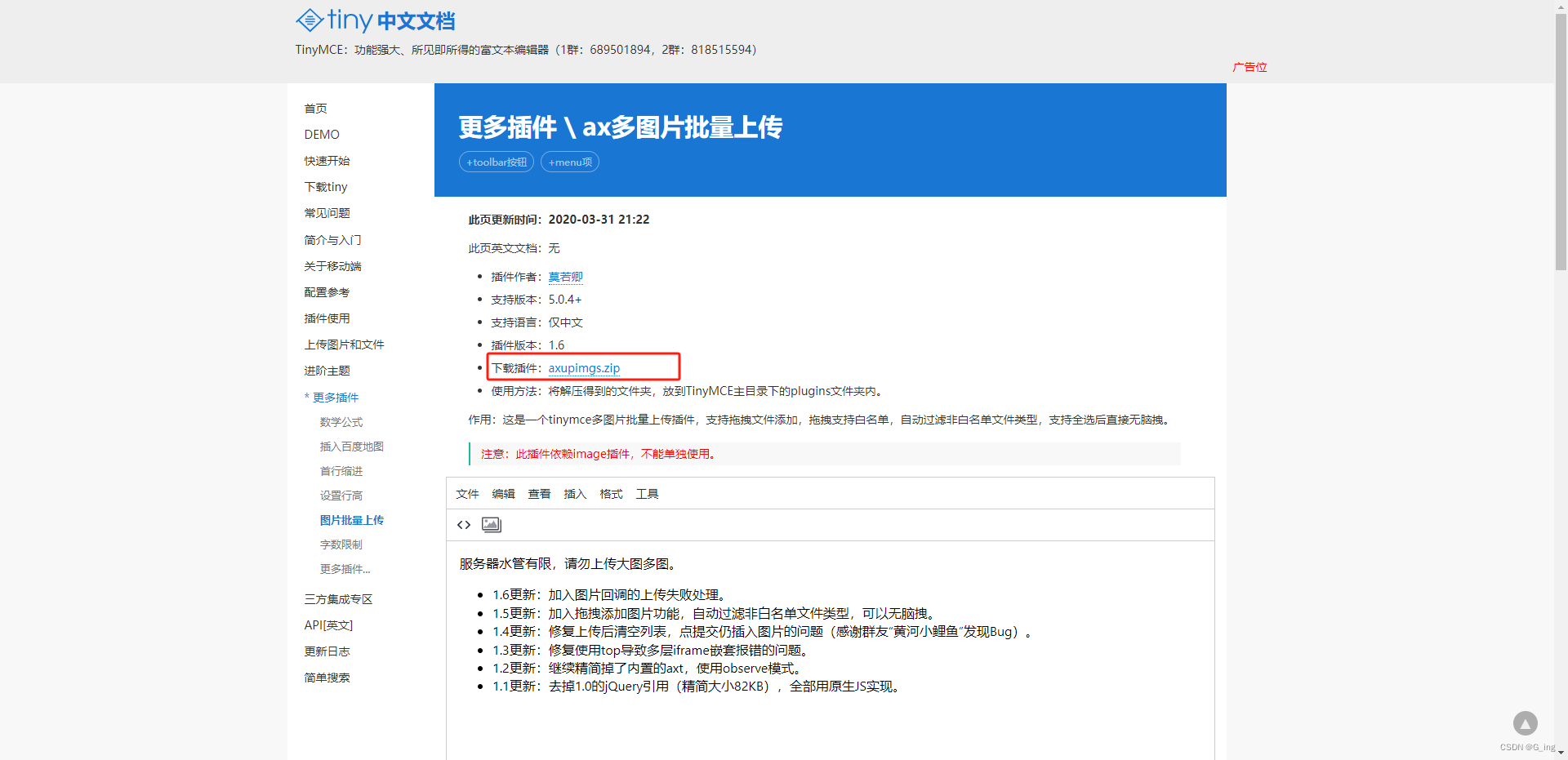
Task: Click the tiny 中文文档 logo
Action: click(x=375, y=20)
